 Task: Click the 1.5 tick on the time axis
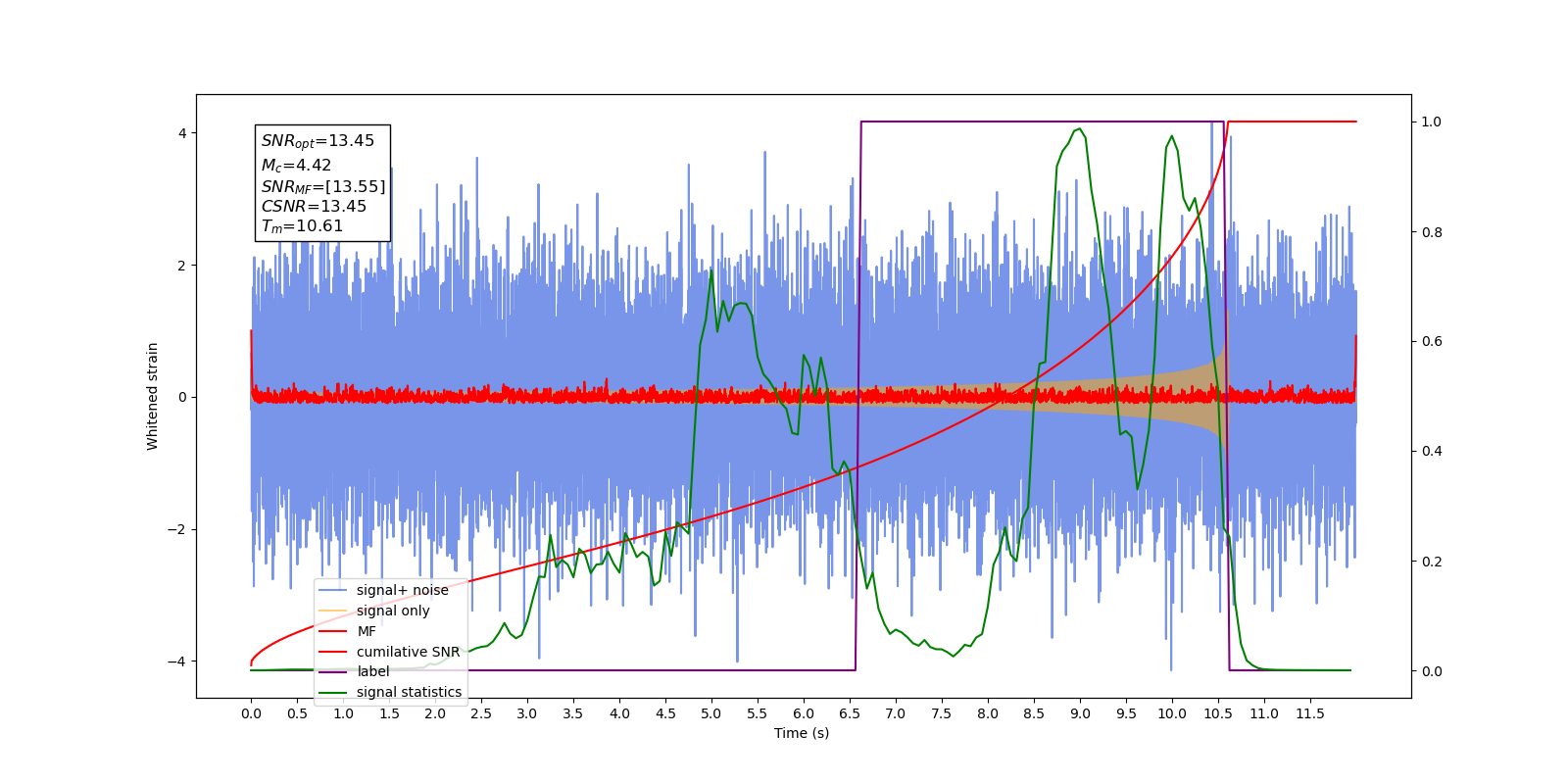[389, 713]
